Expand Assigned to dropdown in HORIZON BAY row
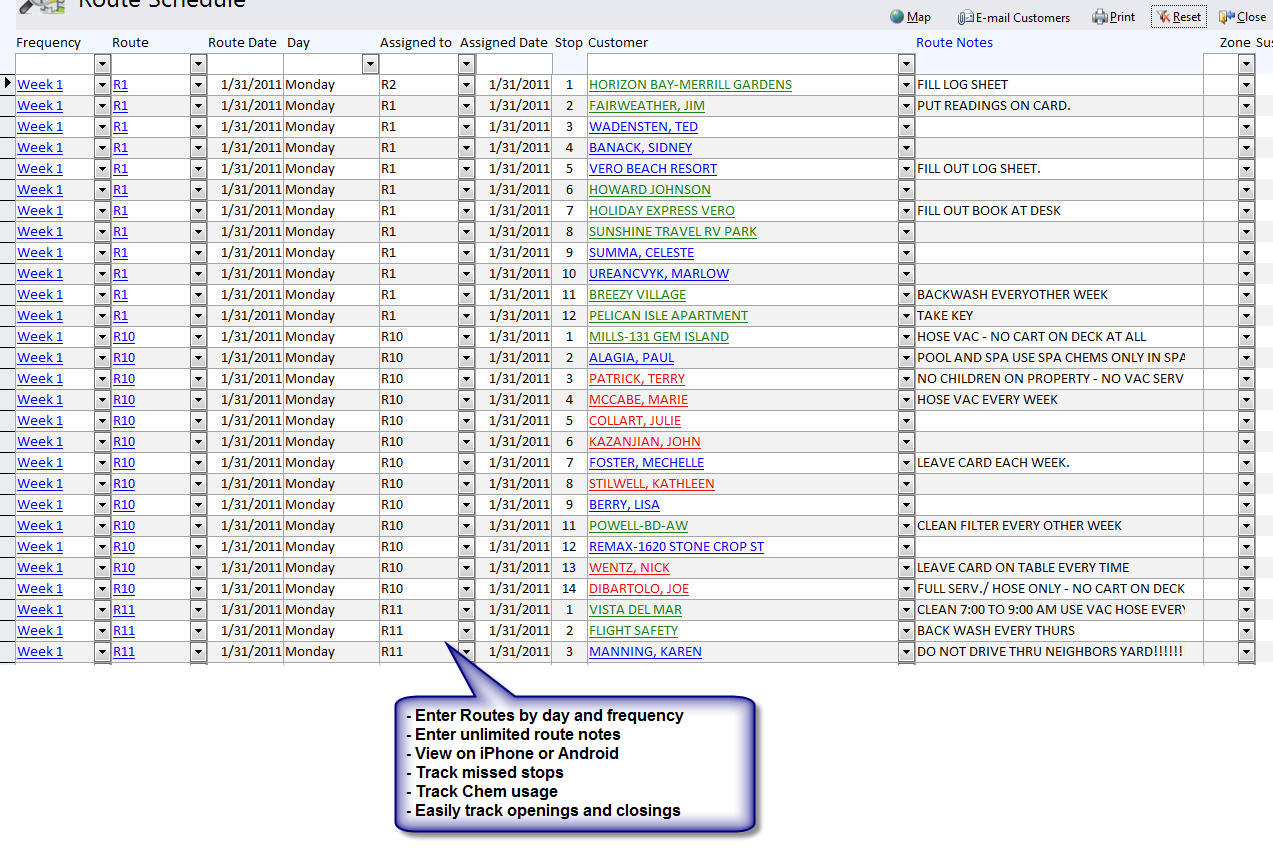 [466, 85]
